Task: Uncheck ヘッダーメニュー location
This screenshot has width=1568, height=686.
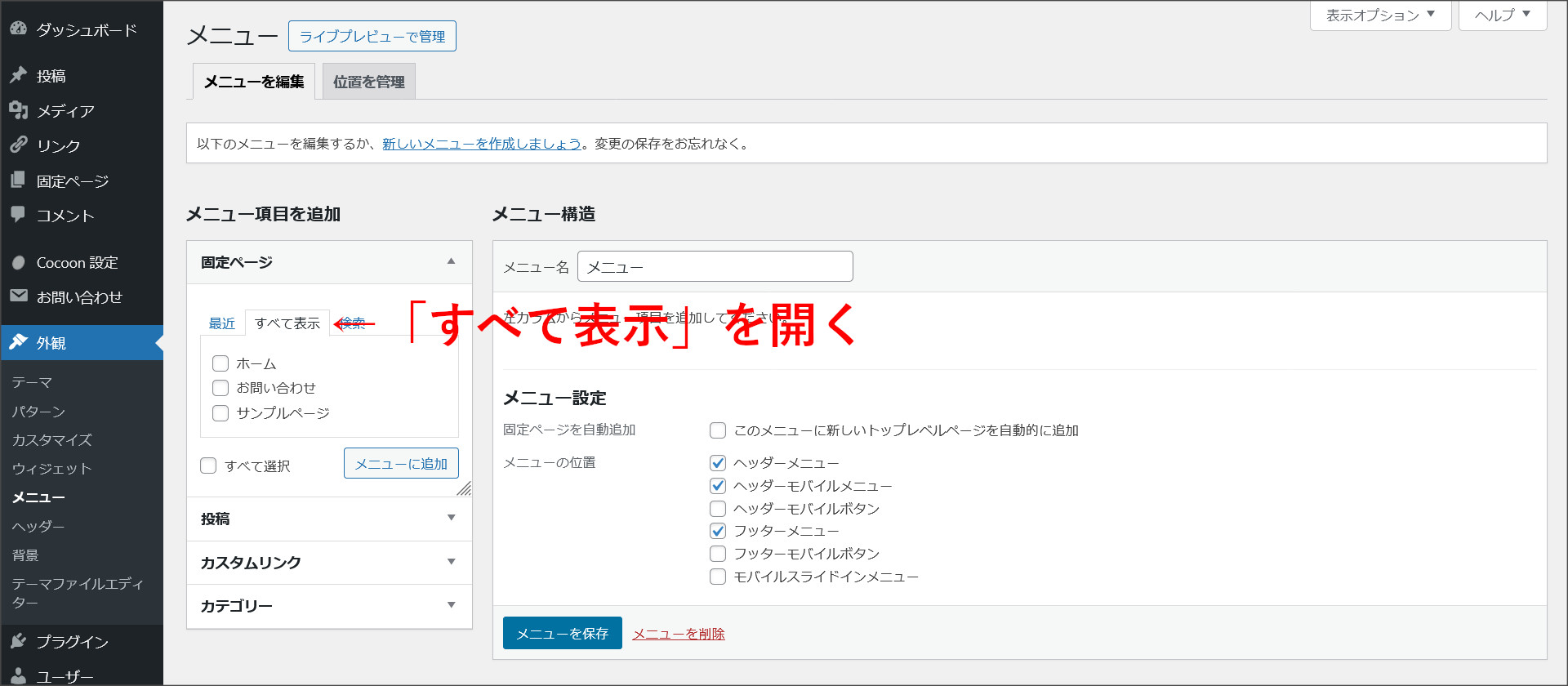Action: (x=718, y=463)
